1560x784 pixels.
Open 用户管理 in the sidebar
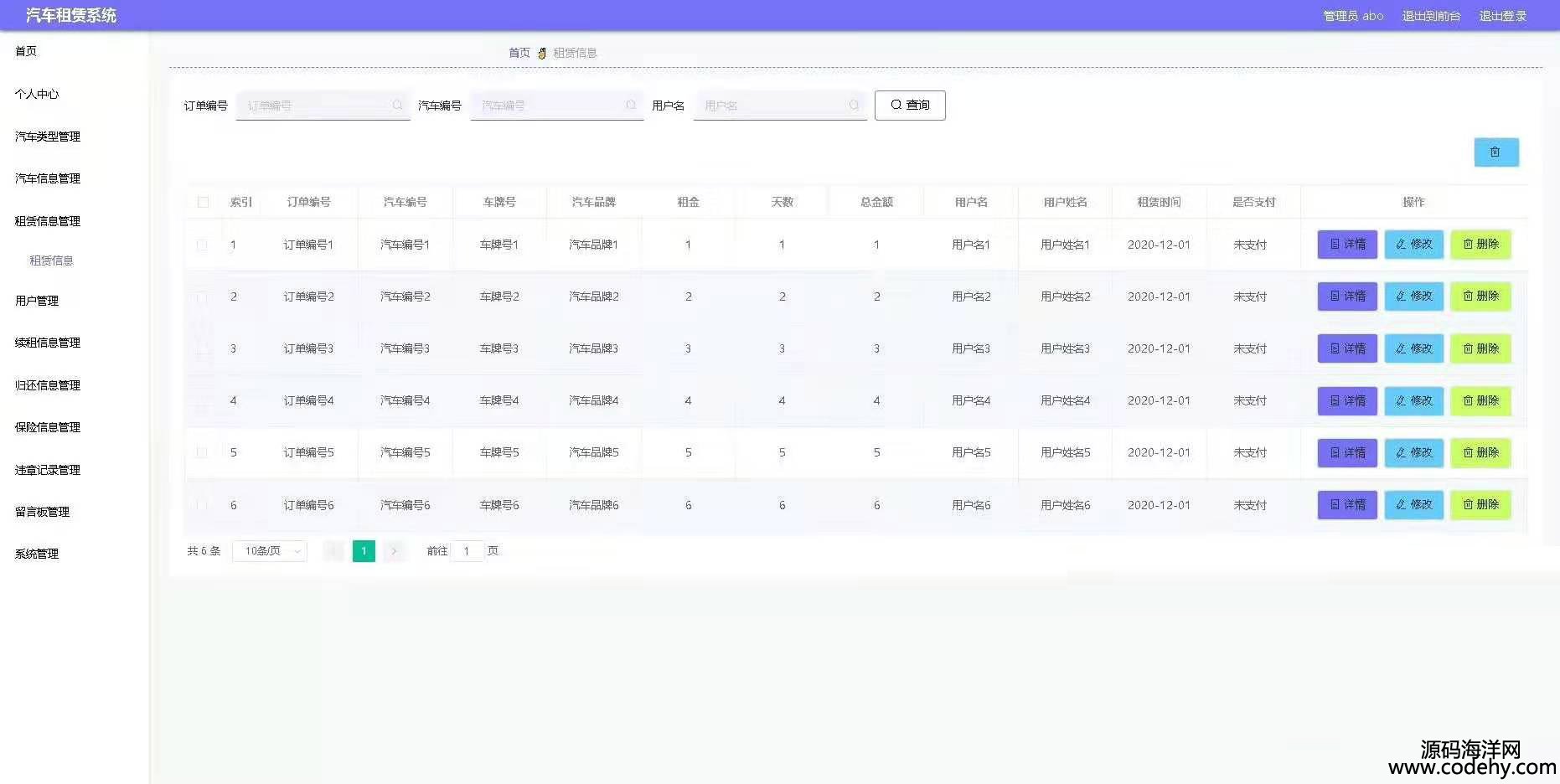37,301
